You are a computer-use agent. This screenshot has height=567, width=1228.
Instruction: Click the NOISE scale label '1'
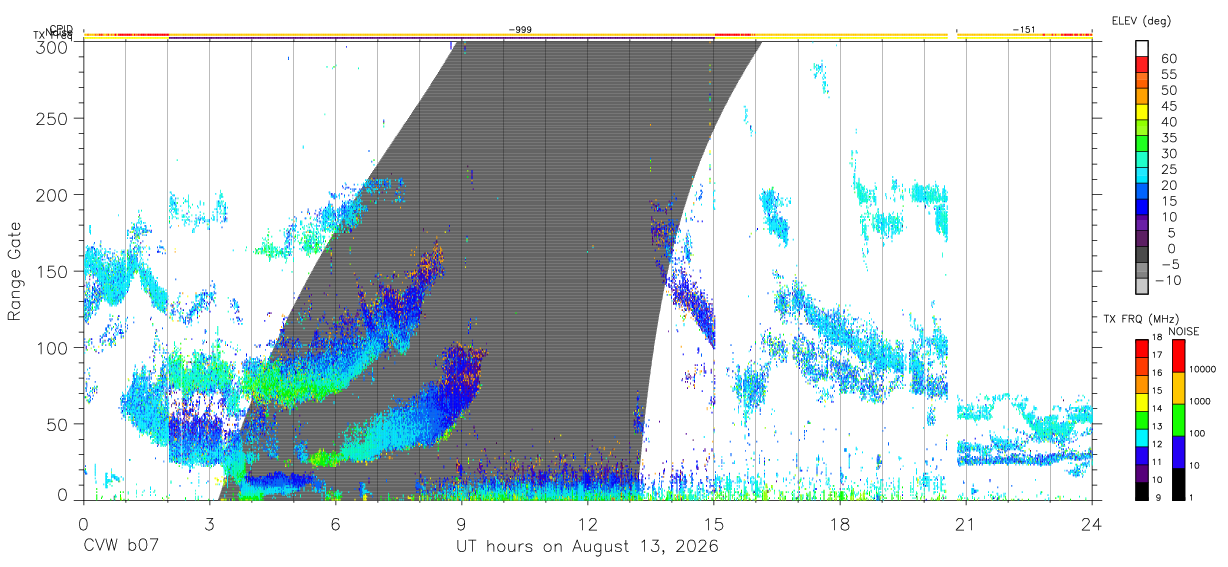point(1189,497)
